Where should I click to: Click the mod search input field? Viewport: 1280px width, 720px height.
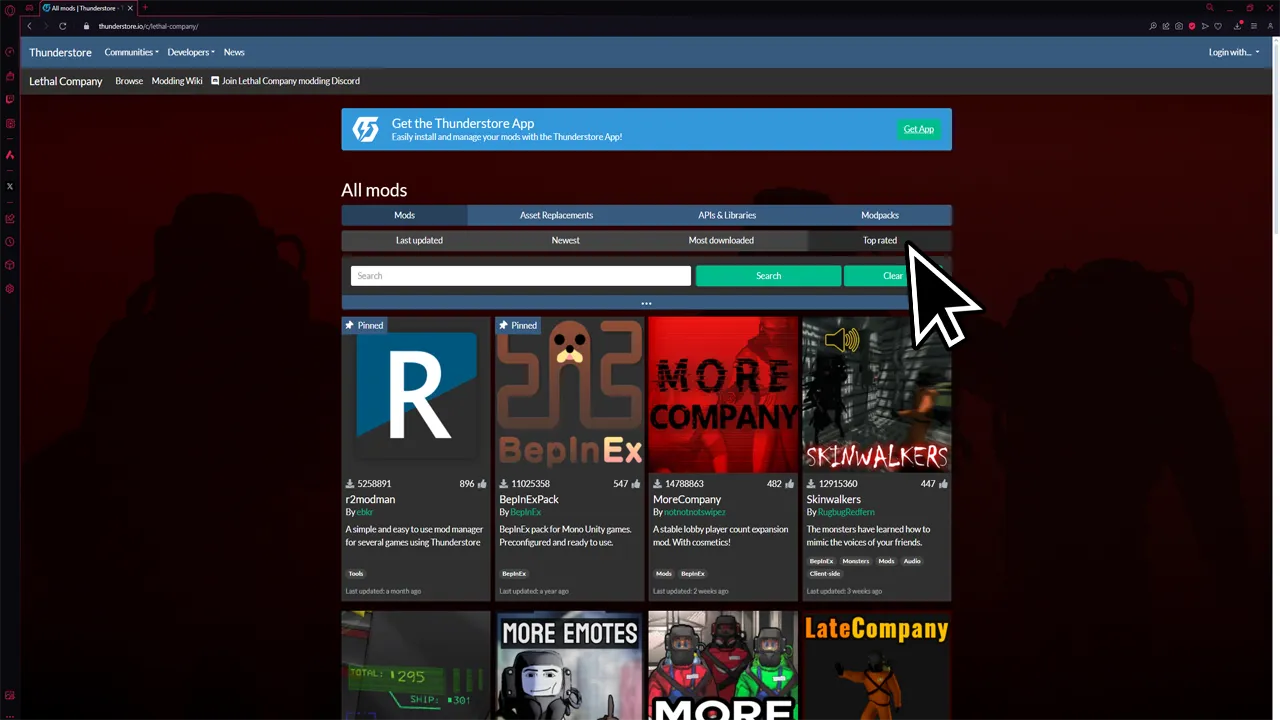click(x=520, y=276)
